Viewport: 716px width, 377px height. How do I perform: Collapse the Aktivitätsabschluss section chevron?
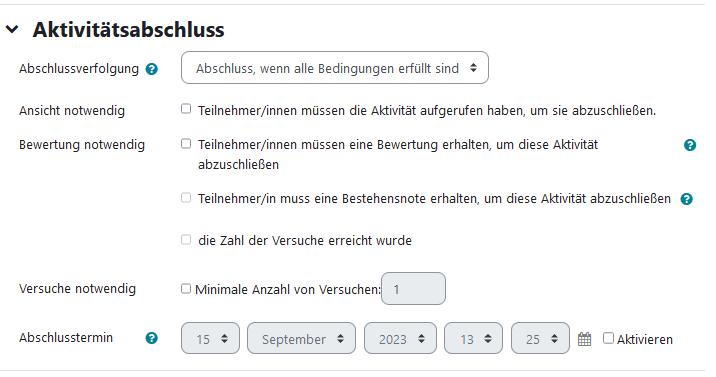[12, 30]
